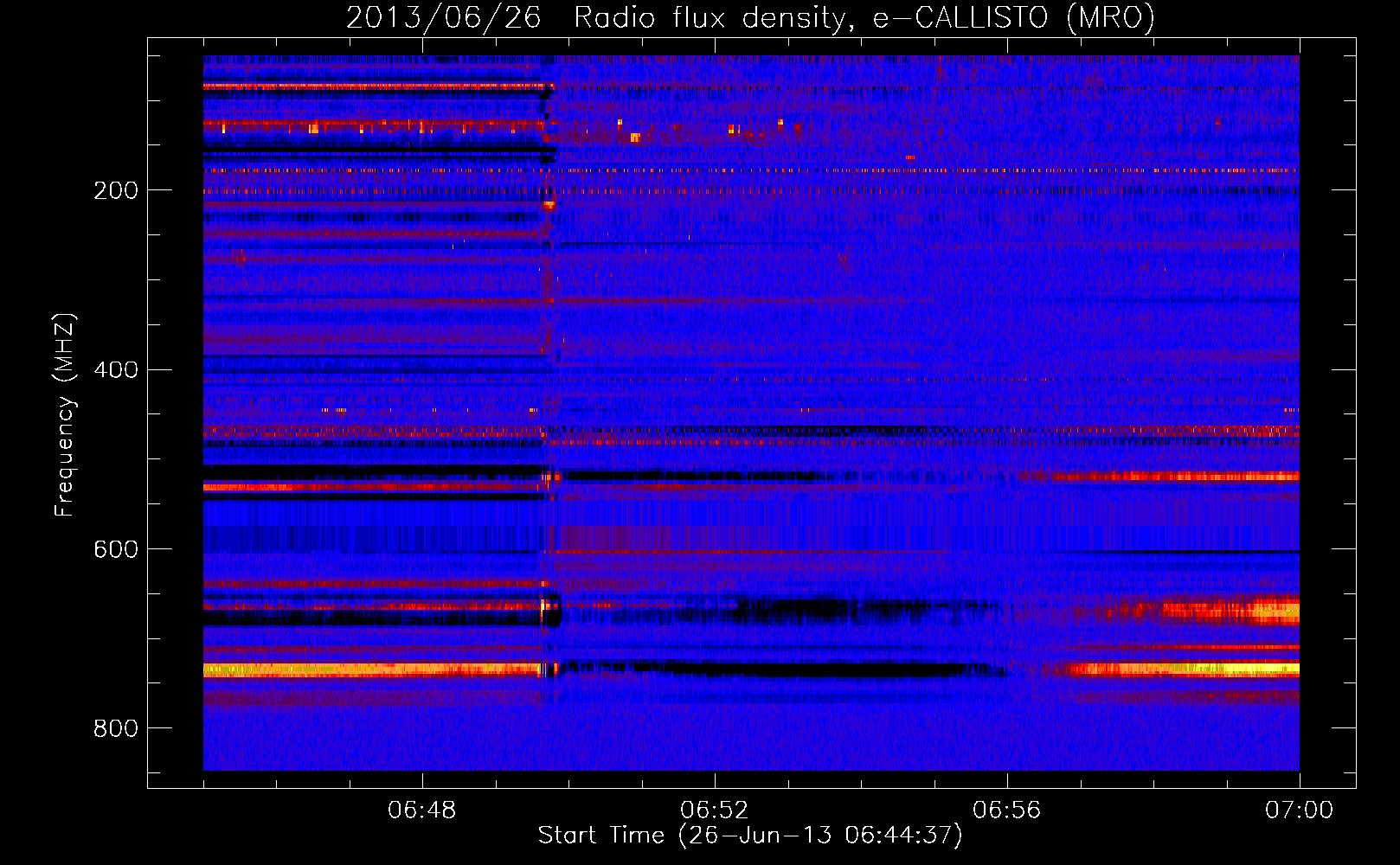
Task: Click the 06:48 time tick label
Action: [422, 811]
